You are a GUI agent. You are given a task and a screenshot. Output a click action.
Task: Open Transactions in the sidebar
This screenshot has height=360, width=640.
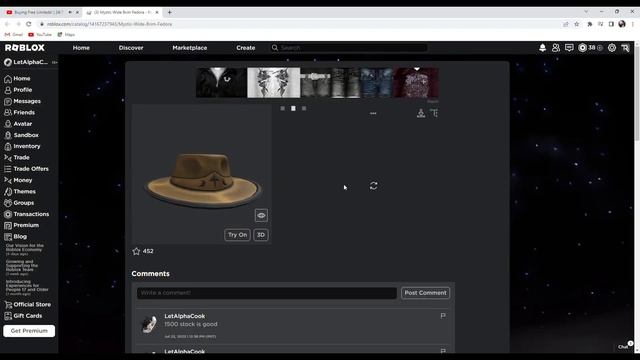tap(27, 214)
